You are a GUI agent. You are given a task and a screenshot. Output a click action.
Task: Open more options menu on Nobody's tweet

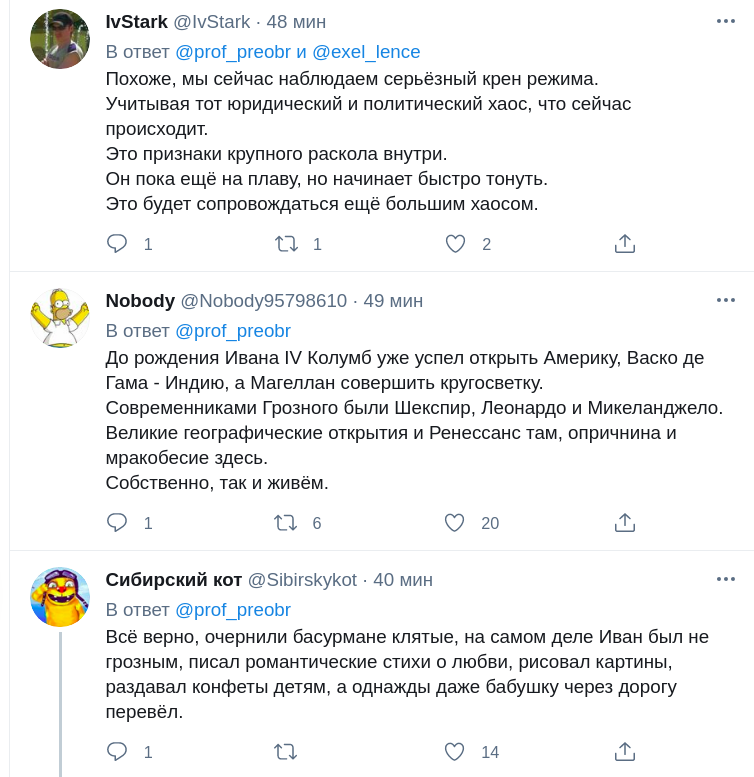725,300
